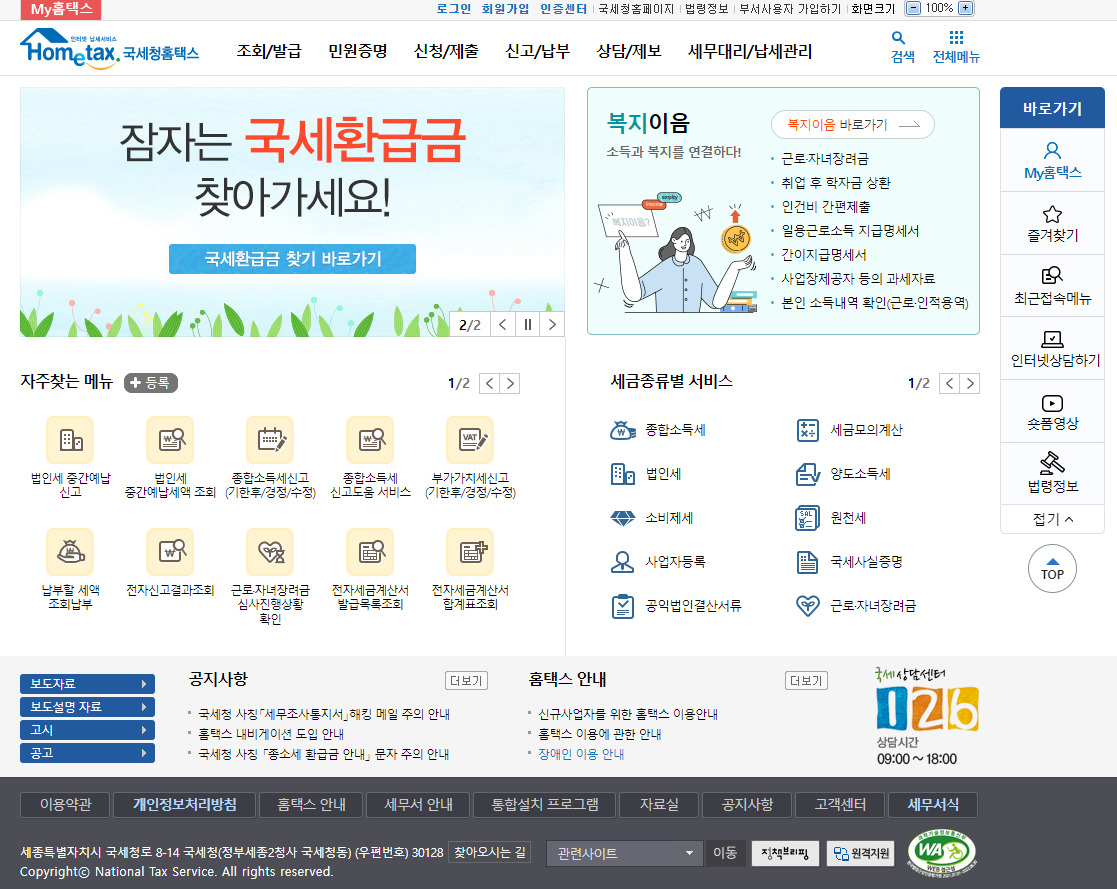
Task: Open 납부할 세액 조회납부 icon
Action: [71, 552]
